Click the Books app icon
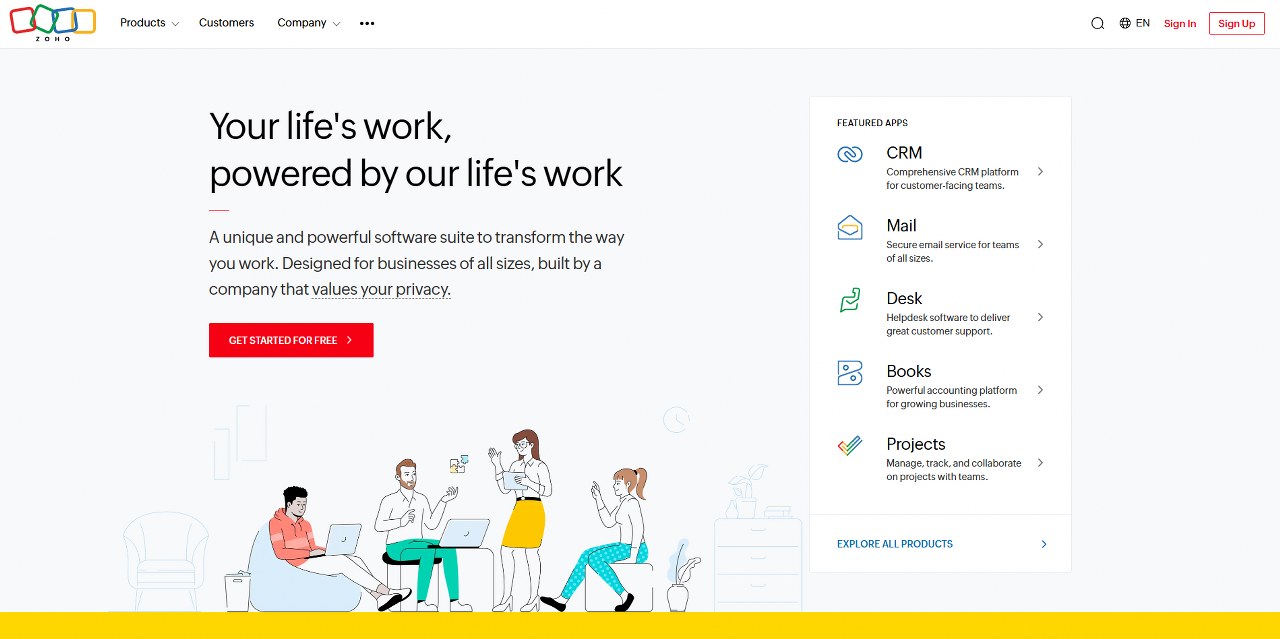Screen dimensions: 1280x639 [850, 373]
